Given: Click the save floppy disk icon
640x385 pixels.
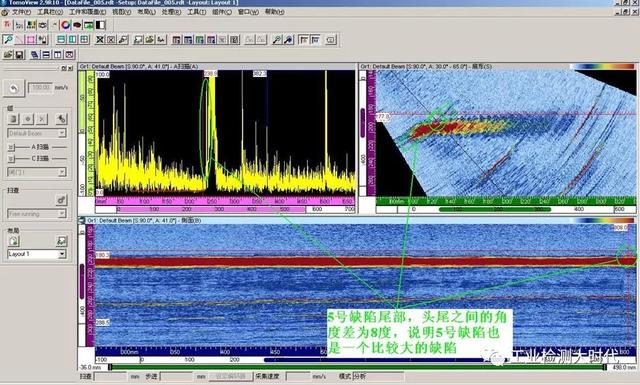Looking at the screenshot, I should [x=19, y=54].
